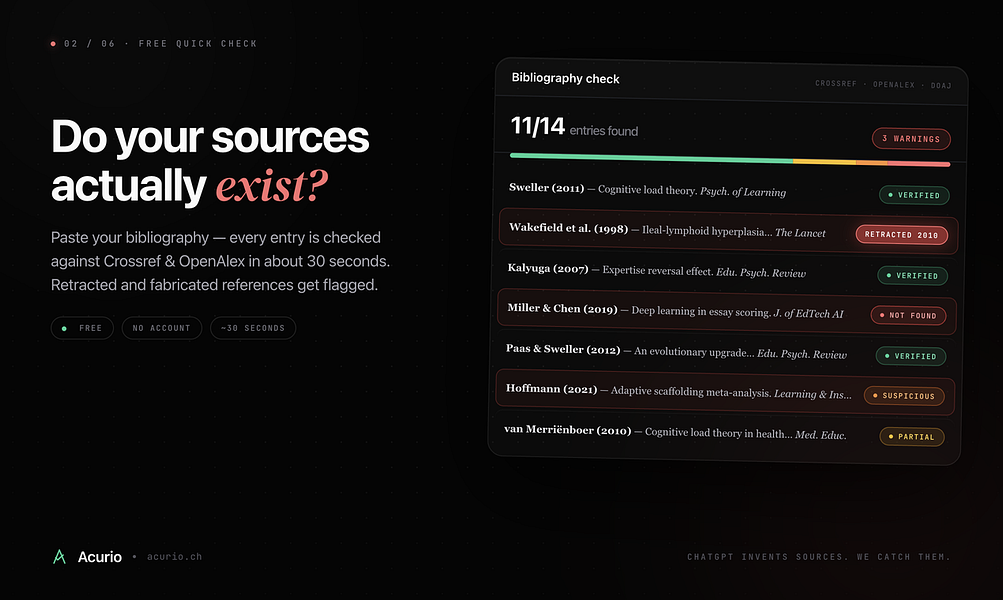Click the PARTIAL status badge
The image size is (1003, 600).
[x=912, y=437]
